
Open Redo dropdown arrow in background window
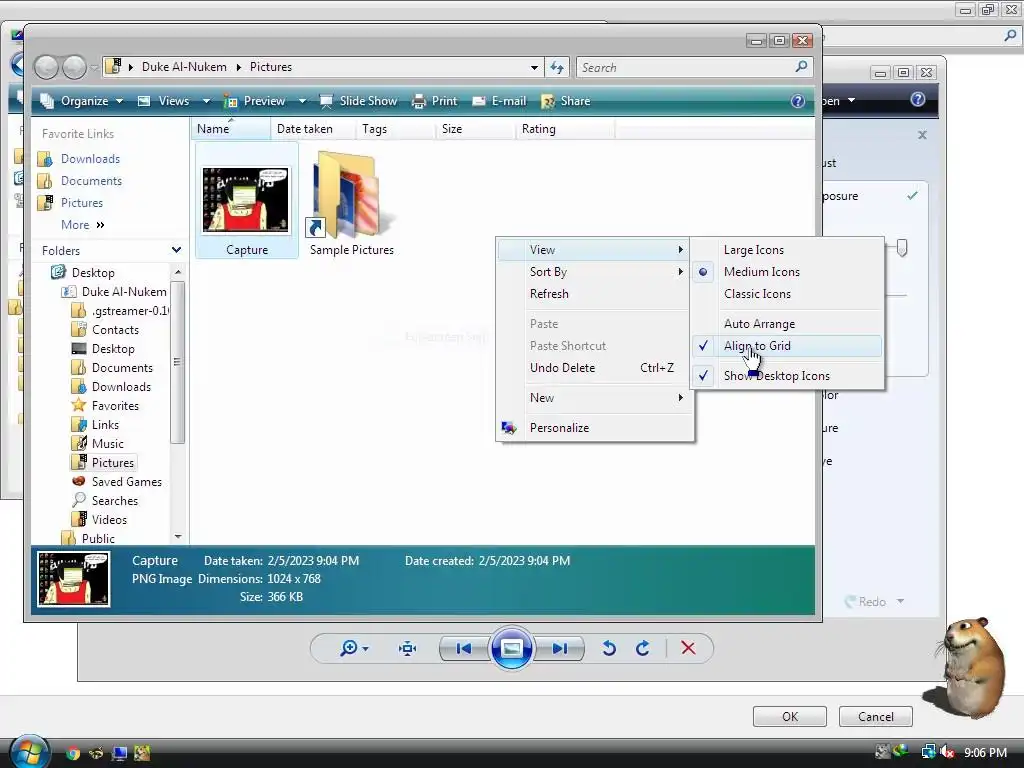tap(901, 601)
